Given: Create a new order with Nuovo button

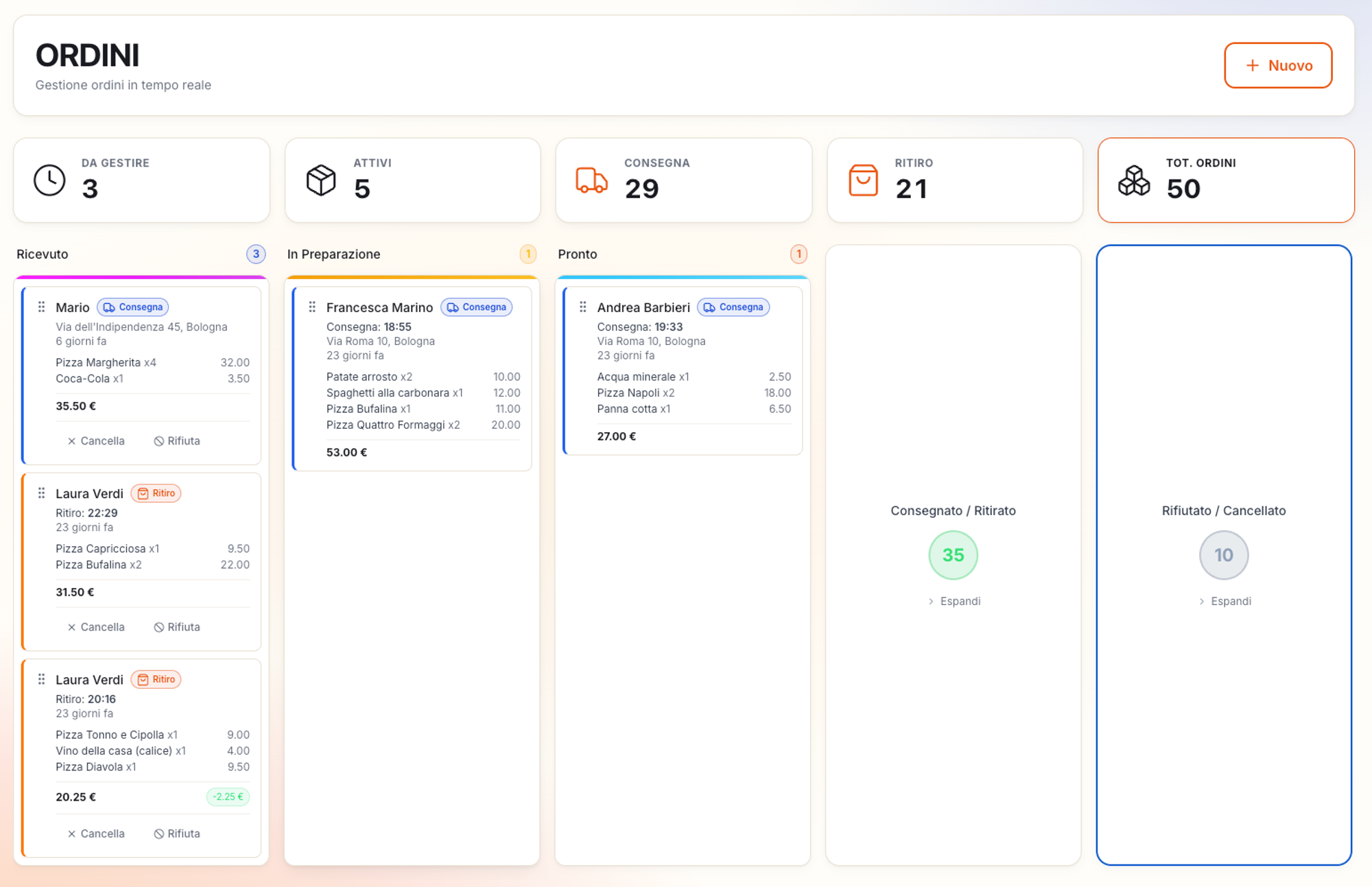Looking at the screenshot, I should point(1278,65).
